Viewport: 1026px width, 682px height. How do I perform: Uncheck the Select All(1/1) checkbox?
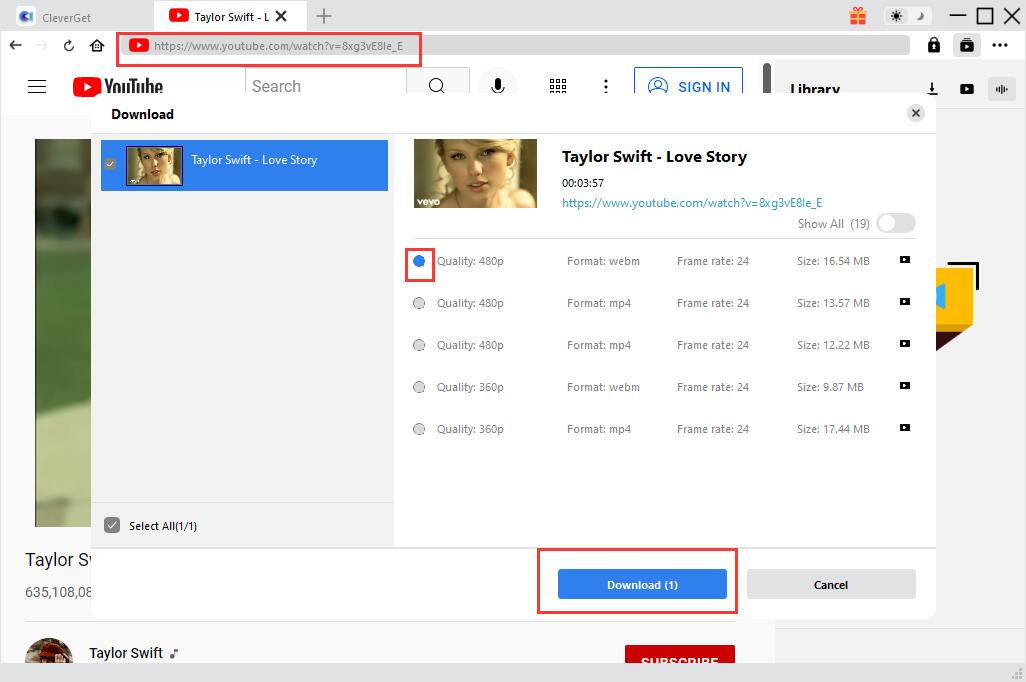(x=112, y=525)
